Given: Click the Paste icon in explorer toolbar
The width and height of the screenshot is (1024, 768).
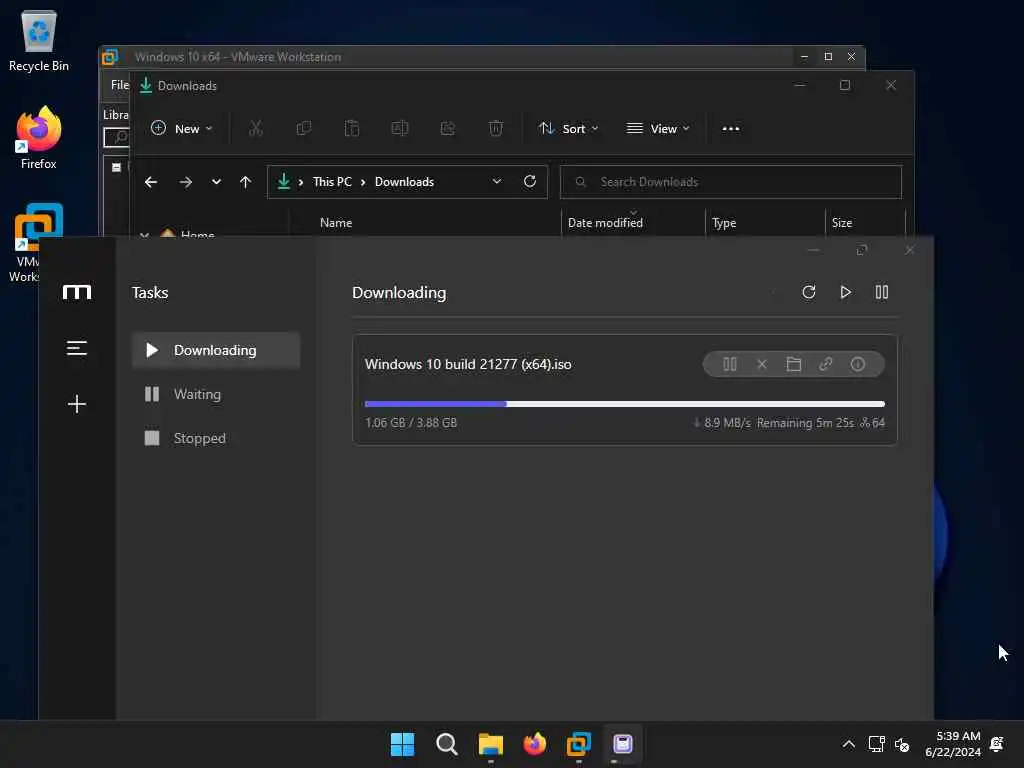Looking at the screenshot, I should (x=351, y=129).
